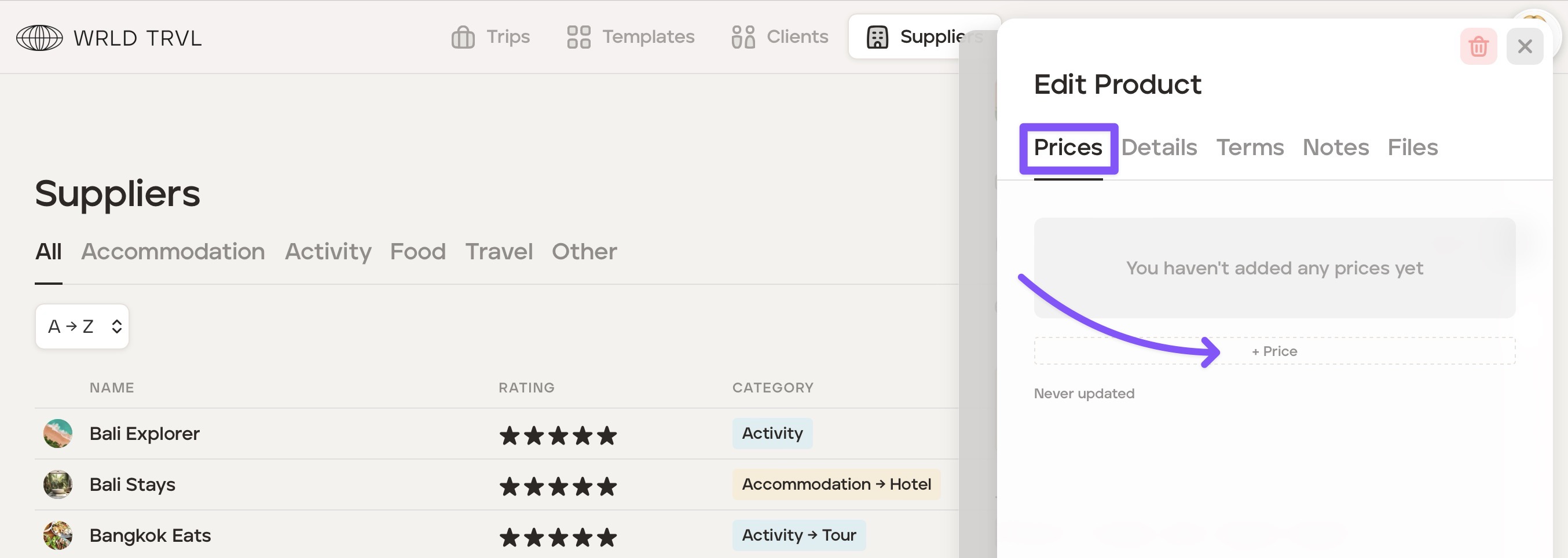
Task: Filter suppliers by Accommodation
Action: tap(173, 252)
